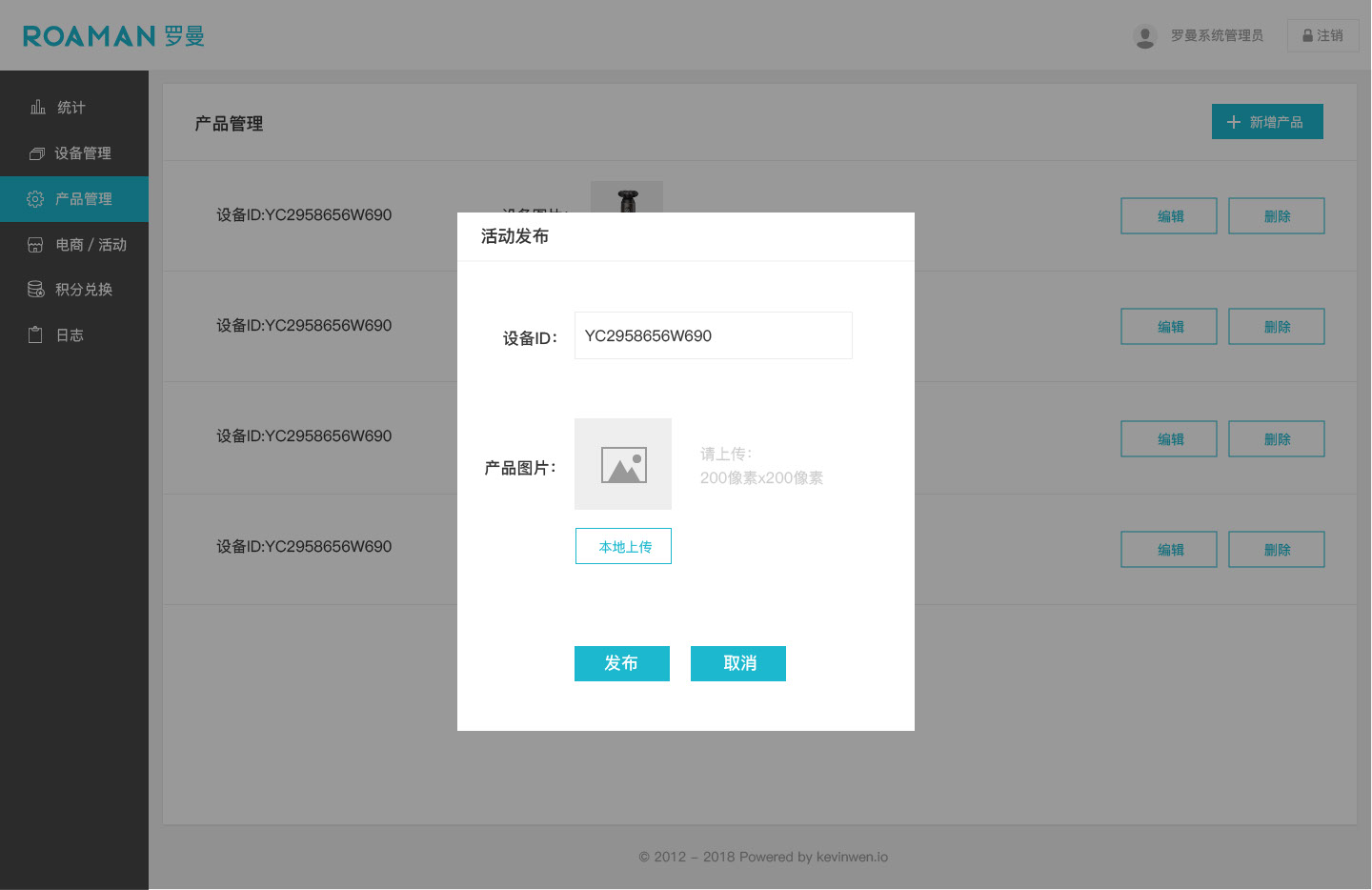Click the product management gear icon
1372x890 pixels.
click(x=35, y=199)
